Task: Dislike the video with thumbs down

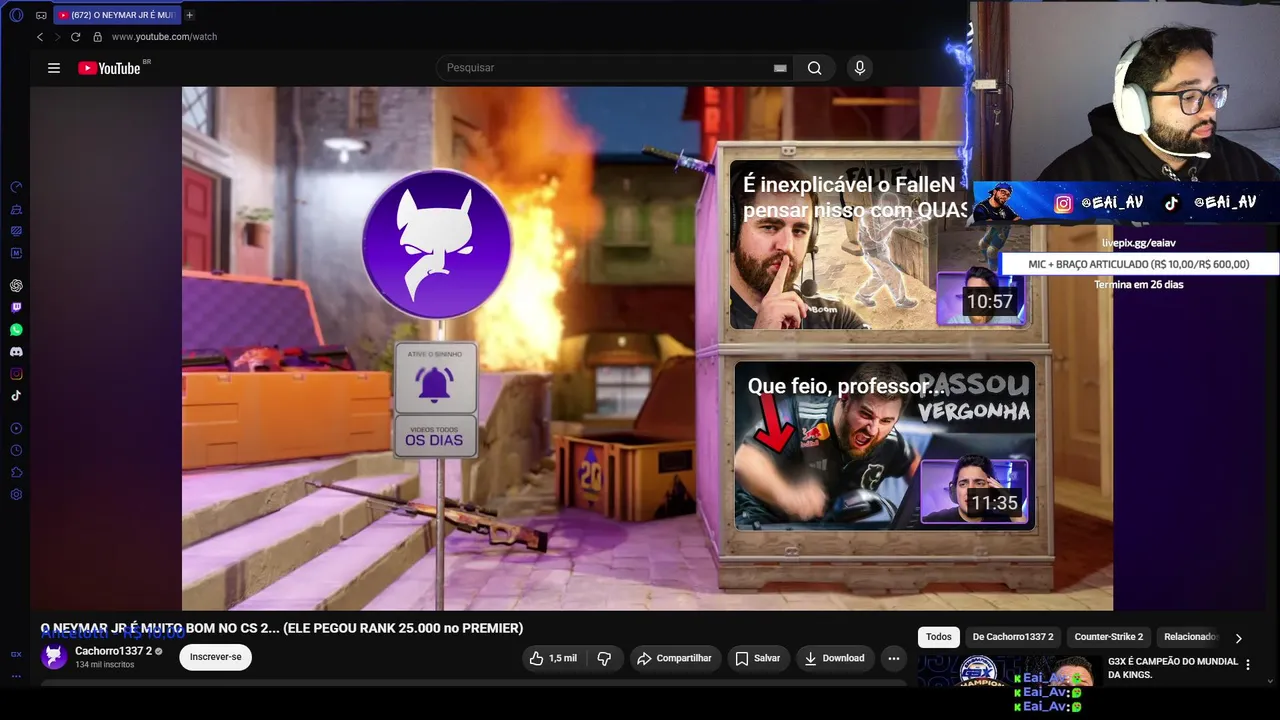Action: tap(604, 658)
